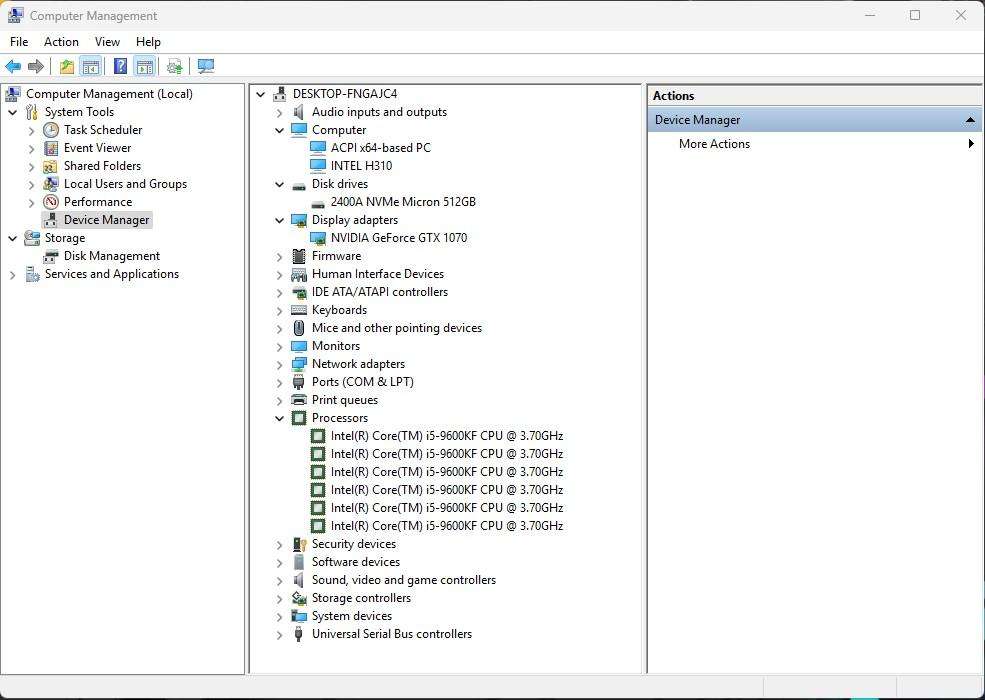Select the NVIDIA GeForce GTX 1070 device
Viewport: 985px width, 700px height.
point(398,238)
